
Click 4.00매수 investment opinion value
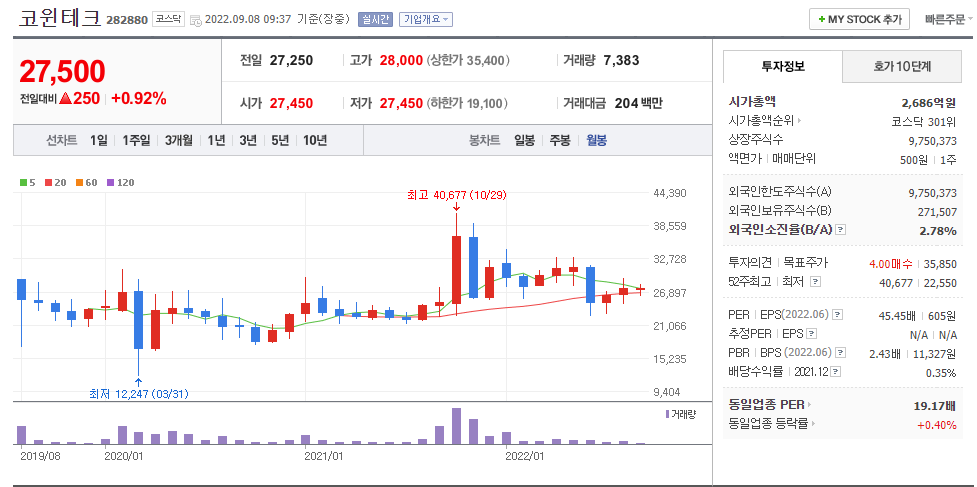890,263
